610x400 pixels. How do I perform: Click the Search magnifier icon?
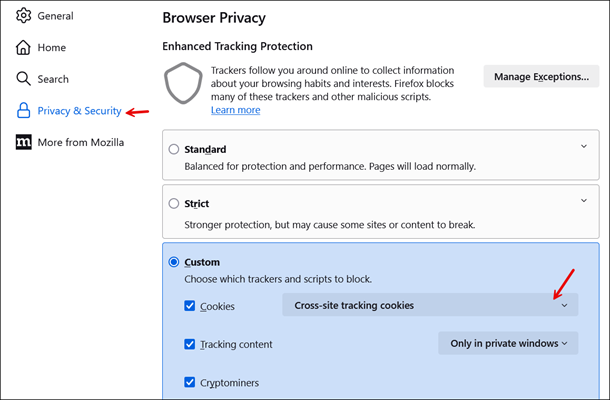[x=23, y=79]
